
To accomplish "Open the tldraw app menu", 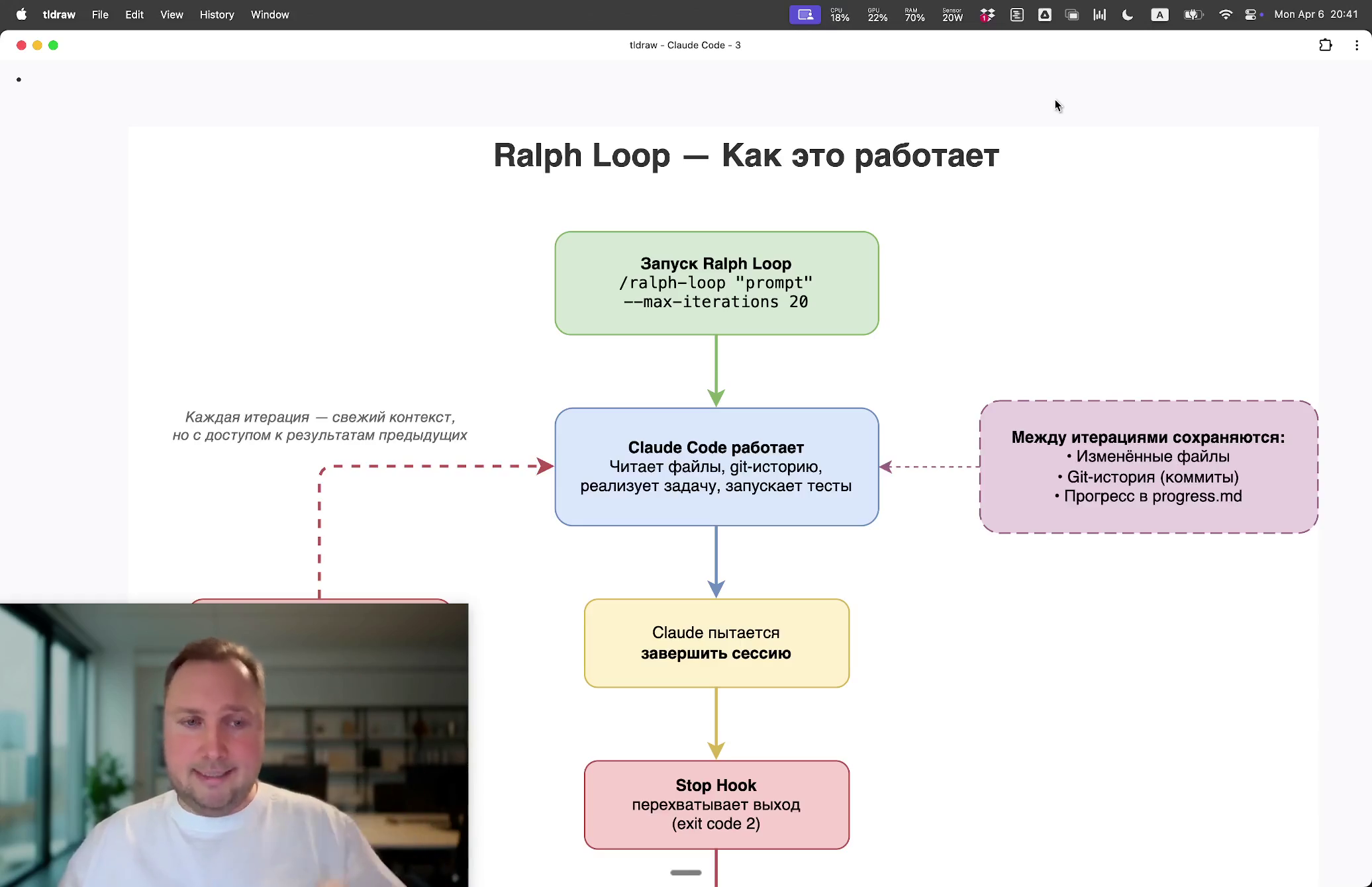I will [x=59, y=15].
